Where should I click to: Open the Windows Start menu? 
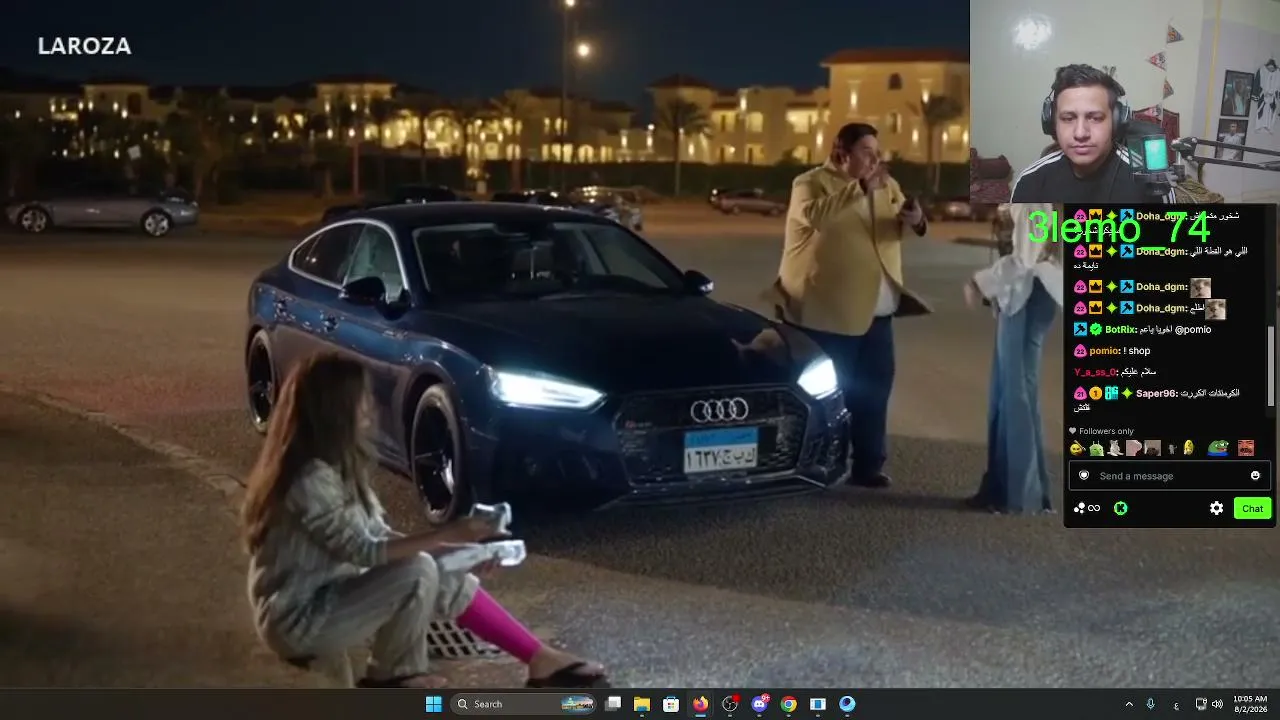pyautogui.click(x=433, y=704)
